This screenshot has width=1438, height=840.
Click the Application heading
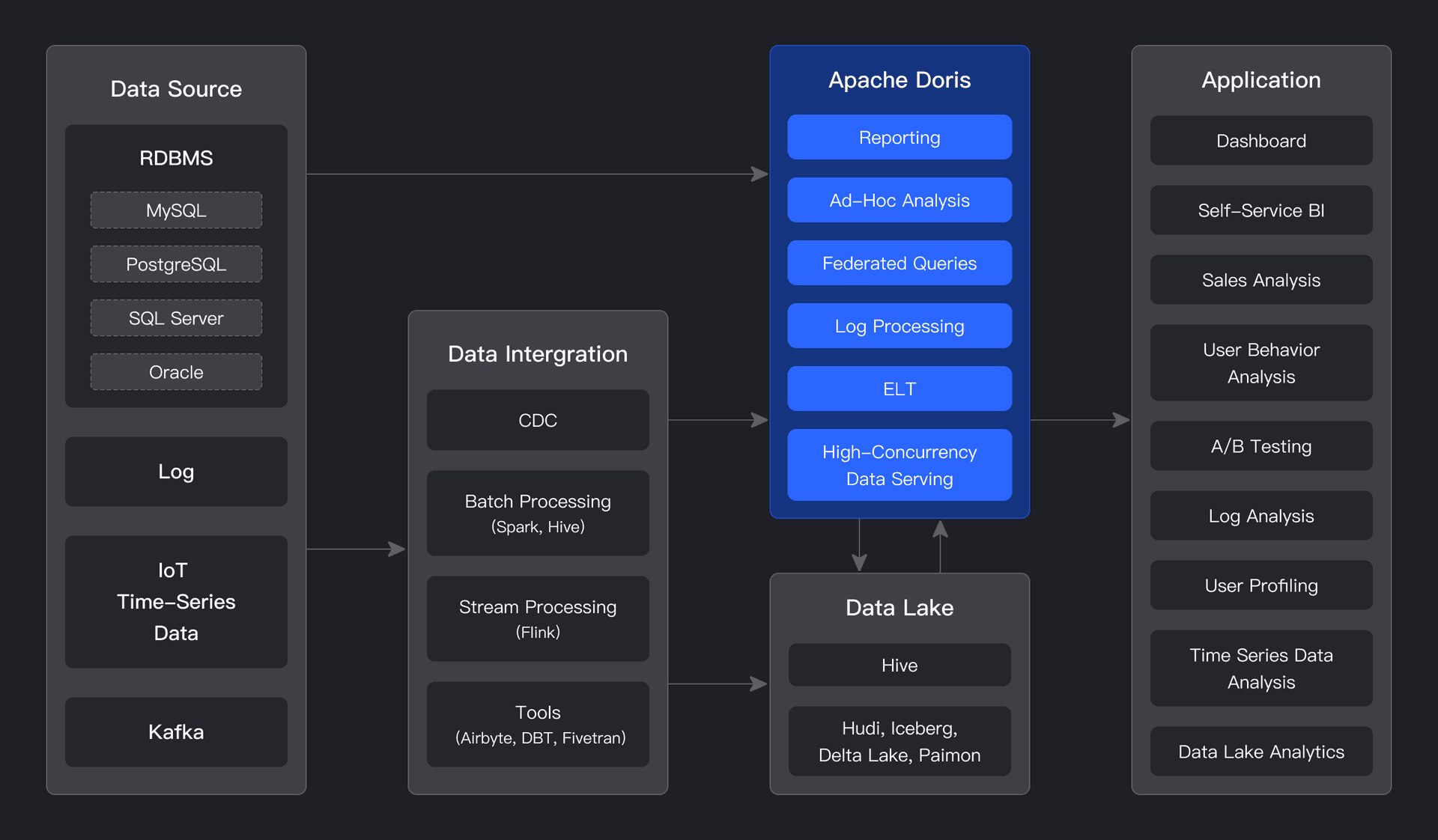[1261, 80]
